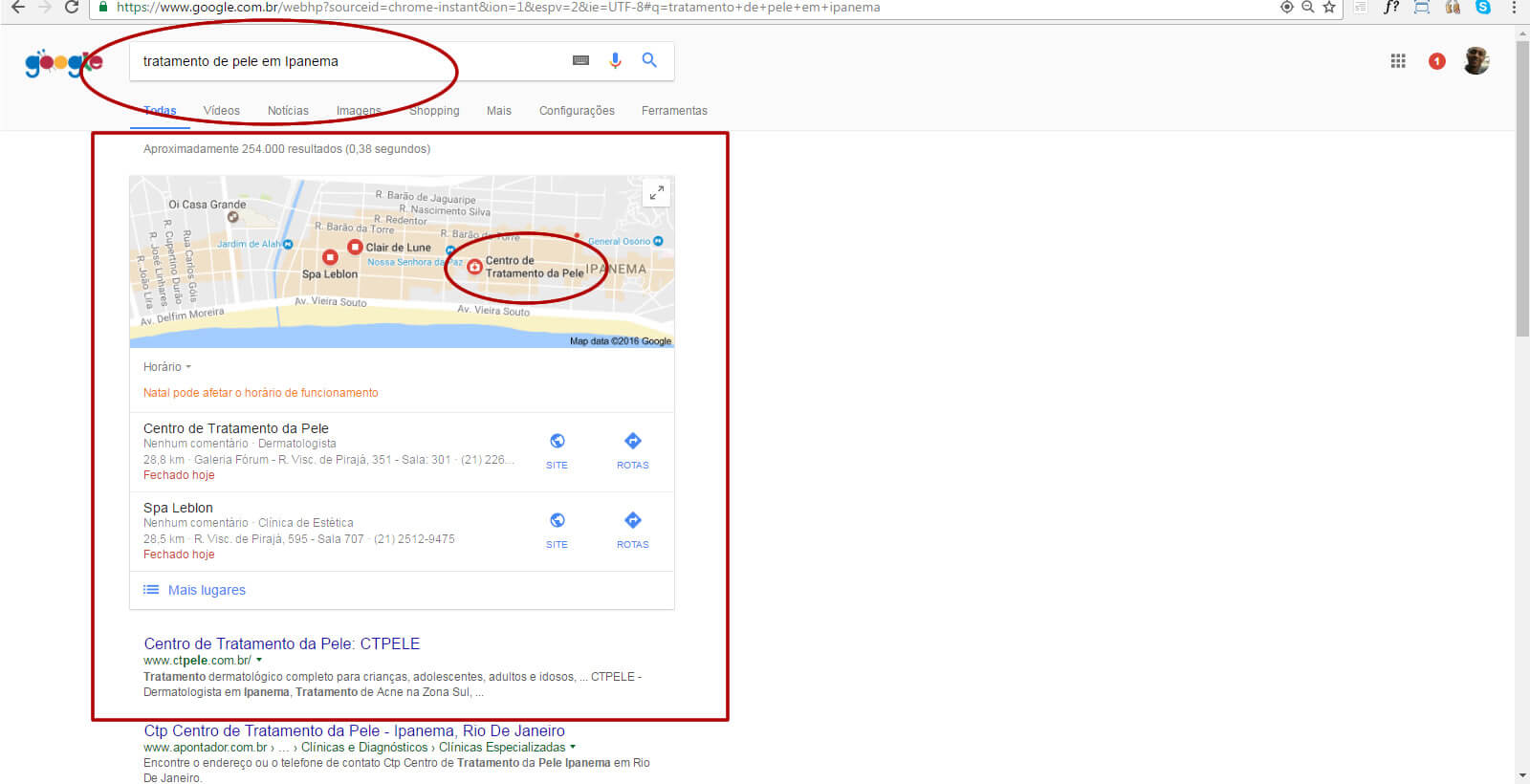
Task: Click the Spa Leblon listing title
Action: (178, 508)
